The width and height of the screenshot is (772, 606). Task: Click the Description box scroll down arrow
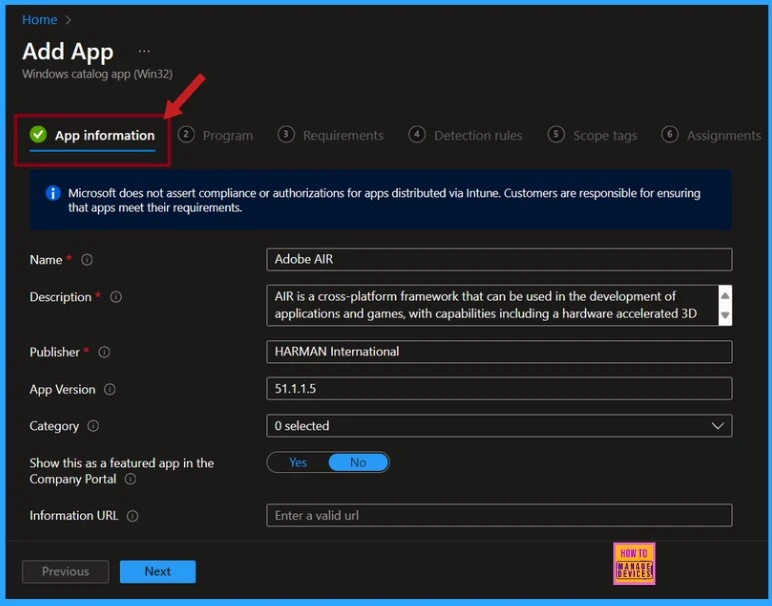(x=725, y=315)
